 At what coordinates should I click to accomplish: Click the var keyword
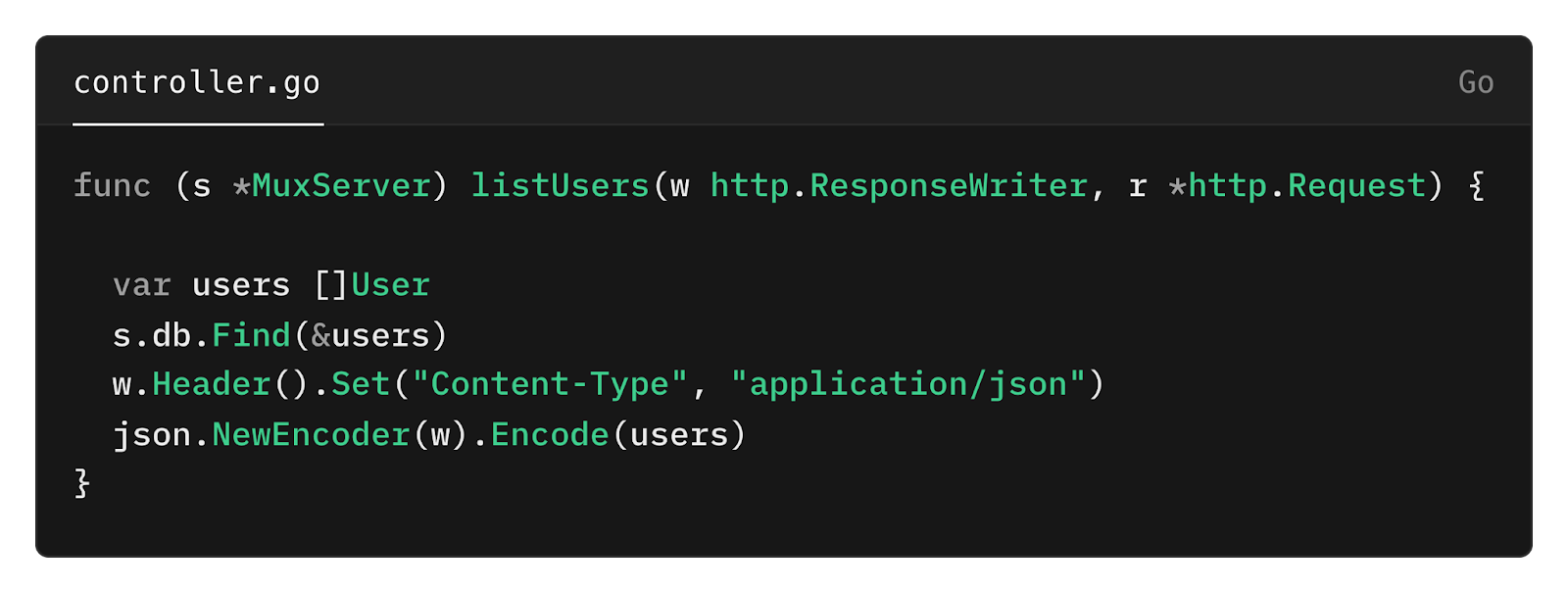(142, 285)
